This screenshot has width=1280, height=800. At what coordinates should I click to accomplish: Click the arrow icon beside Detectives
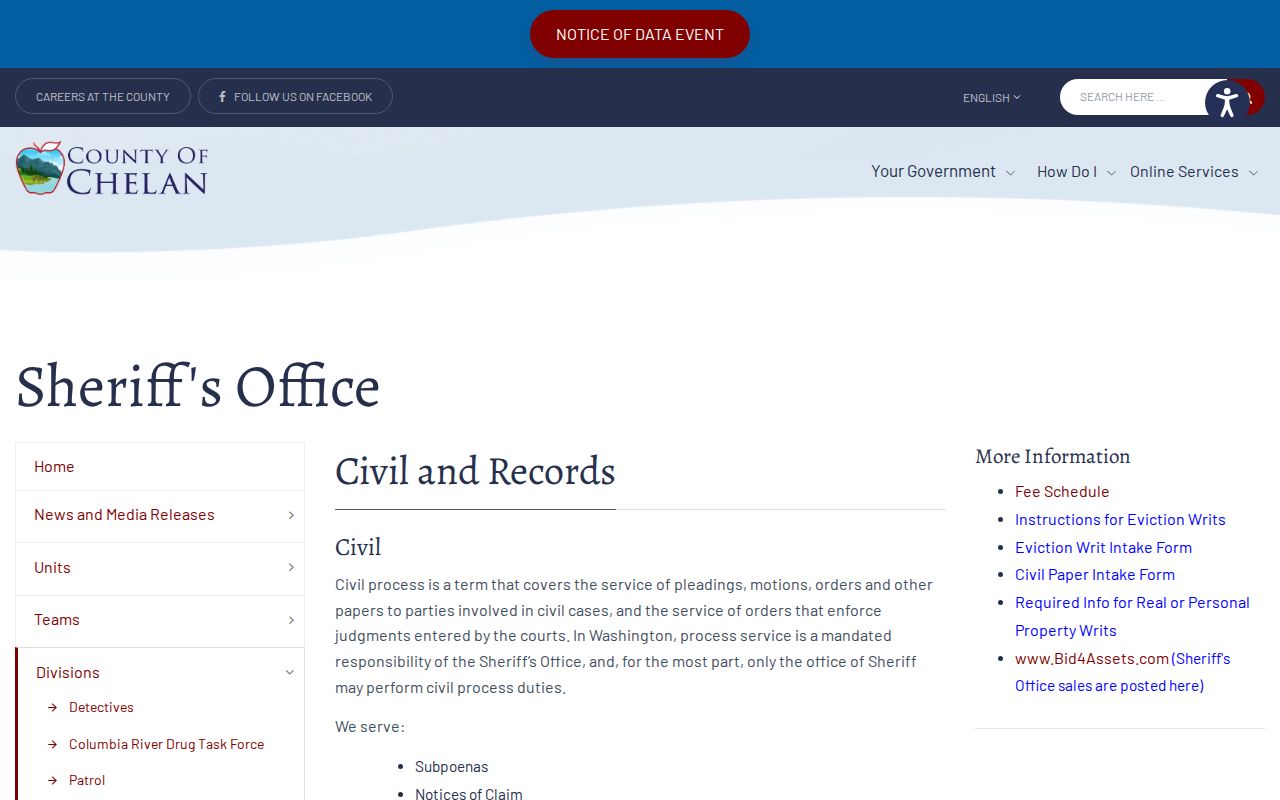(x=53, y=708)
